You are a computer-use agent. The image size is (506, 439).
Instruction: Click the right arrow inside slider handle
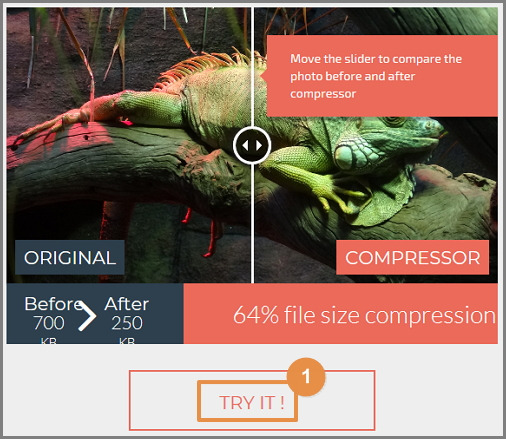[x=259, y=145]
